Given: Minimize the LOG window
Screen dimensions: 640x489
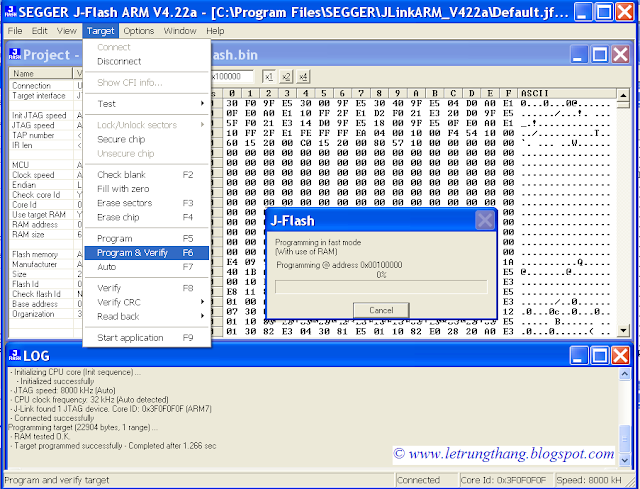Looking at the screenshot, I should point(577,356).
